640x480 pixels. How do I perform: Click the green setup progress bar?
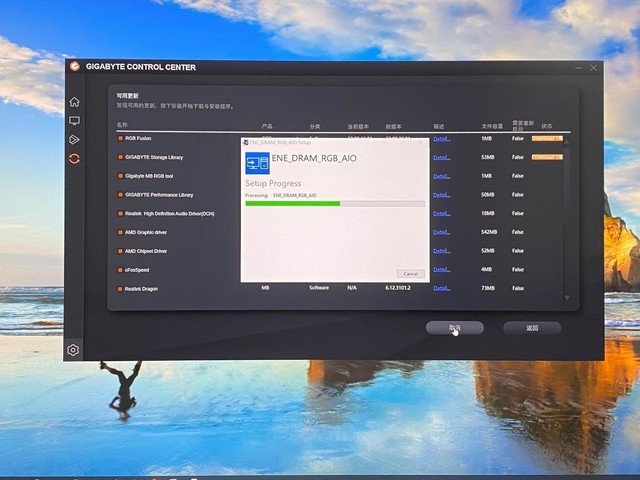click(335, 203)
